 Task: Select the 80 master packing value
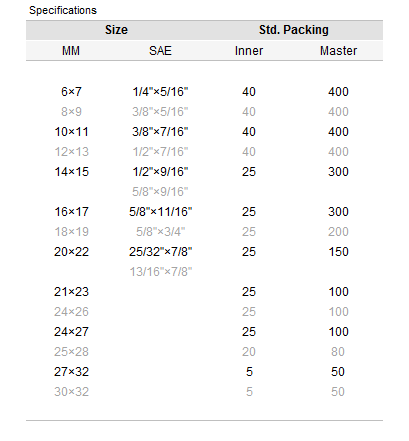coord(338,352)
